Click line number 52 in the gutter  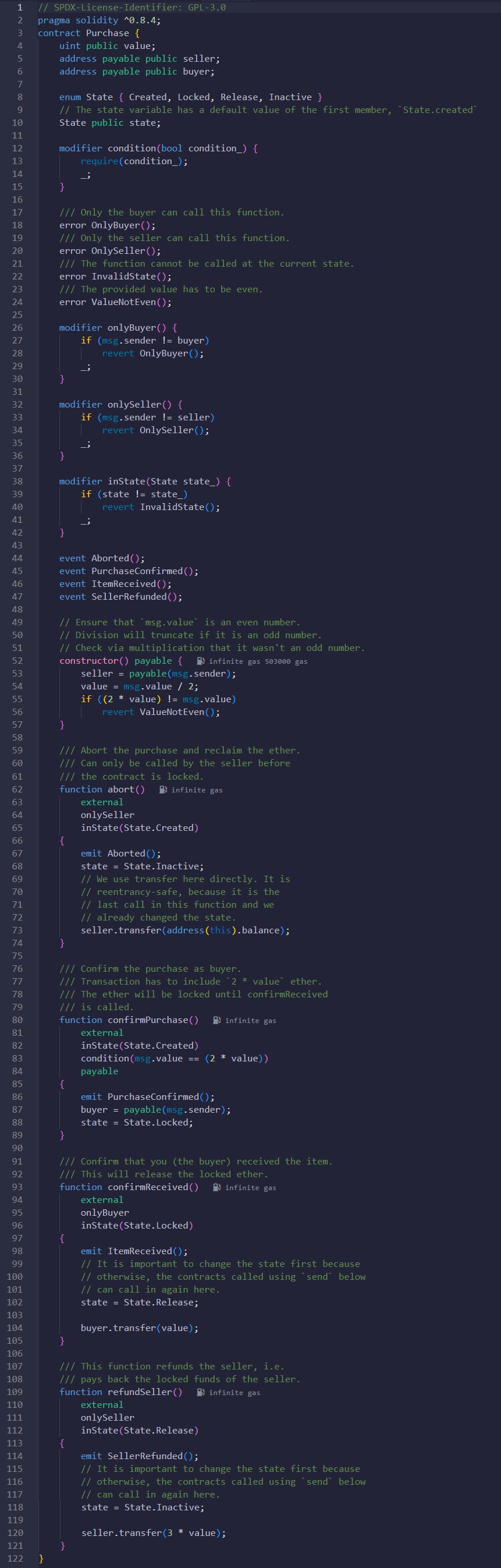17,661
